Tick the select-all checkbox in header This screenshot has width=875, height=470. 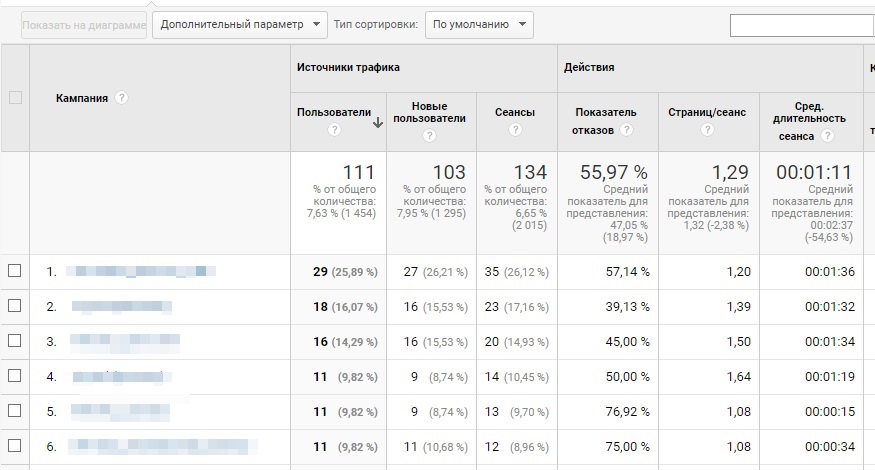pos(16,98)
